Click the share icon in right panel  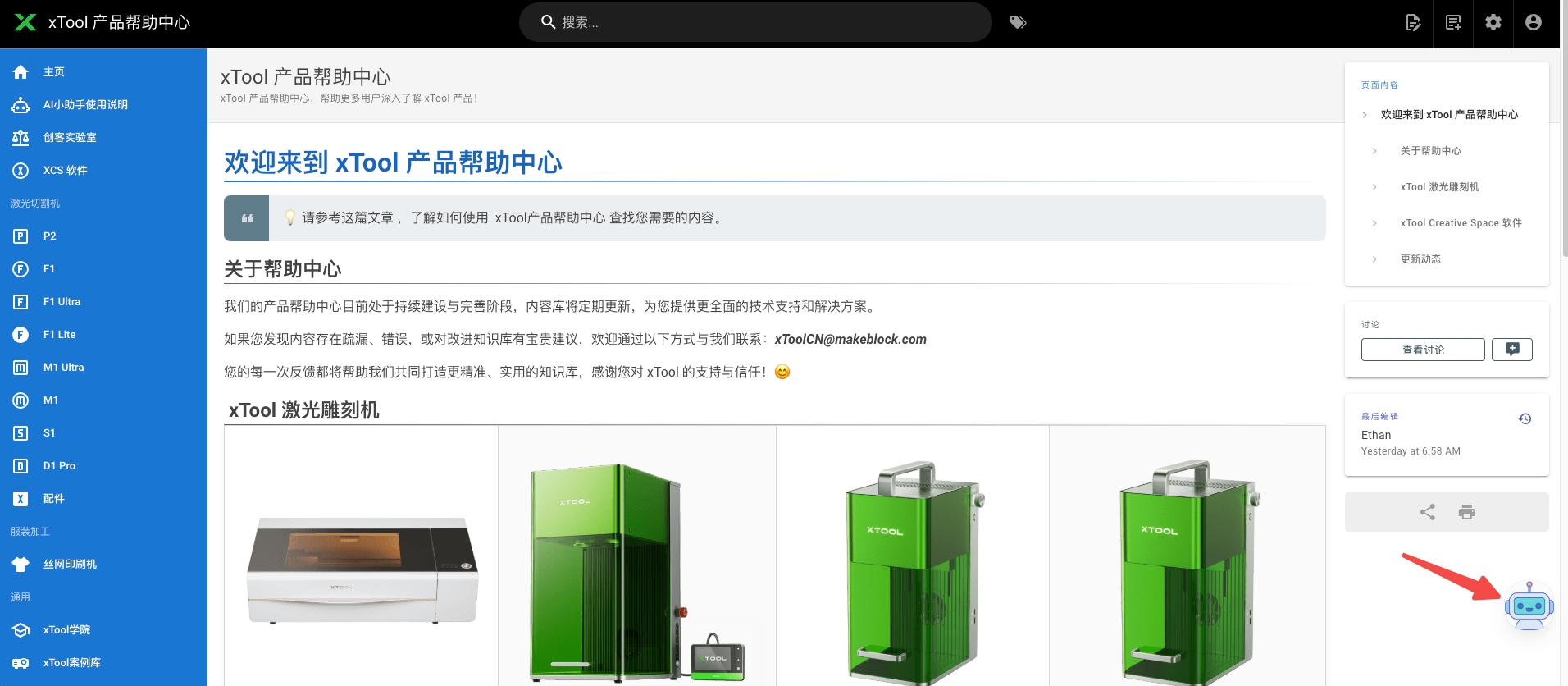[x=1428, y=512]
